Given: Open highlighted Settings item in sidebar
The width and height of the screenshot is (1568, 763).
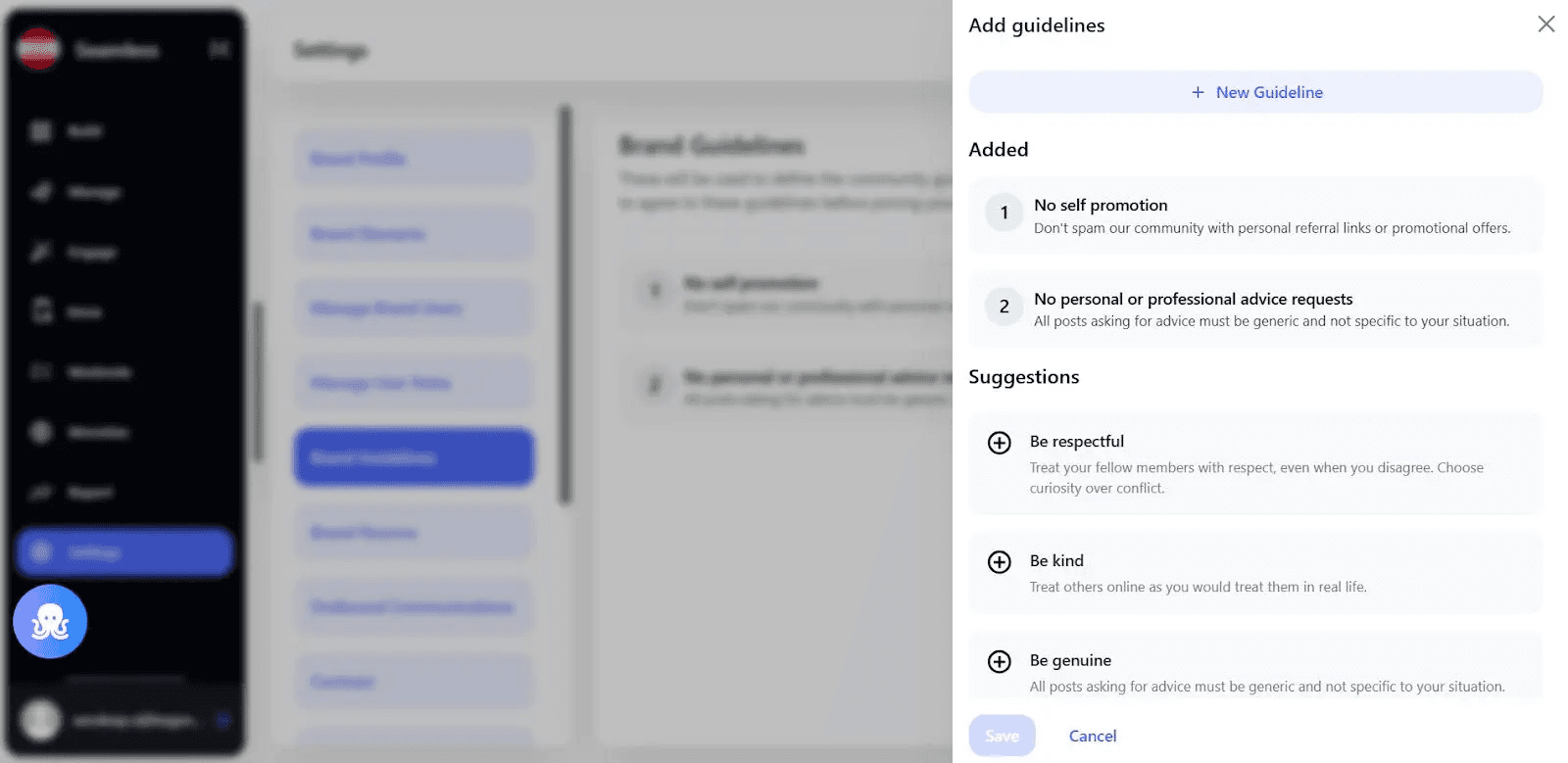Looking at the screenshot, I should tap(124, 552).
